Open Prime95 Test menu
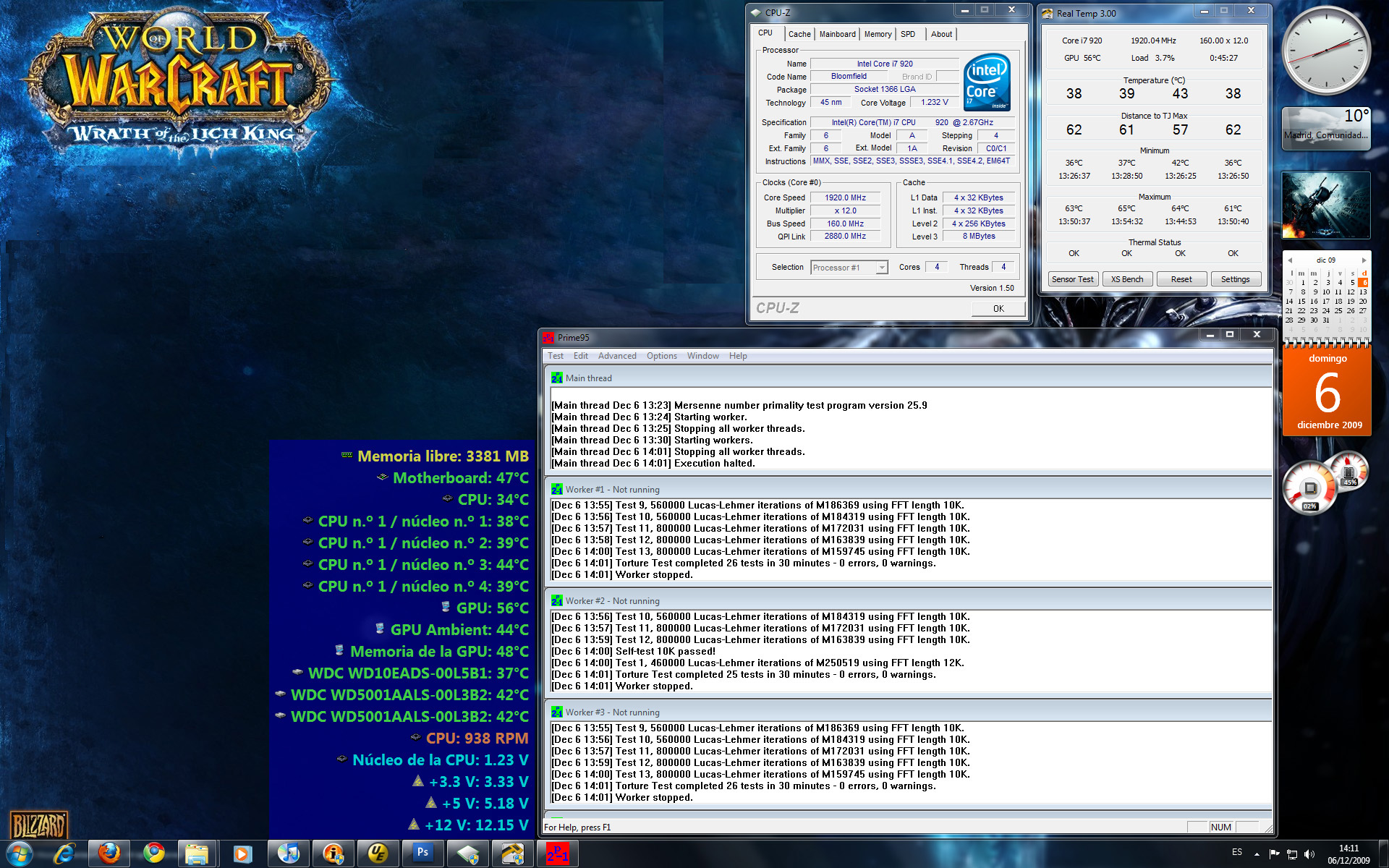This screenshot has width=1389, height=868. (x=556, y=356)
